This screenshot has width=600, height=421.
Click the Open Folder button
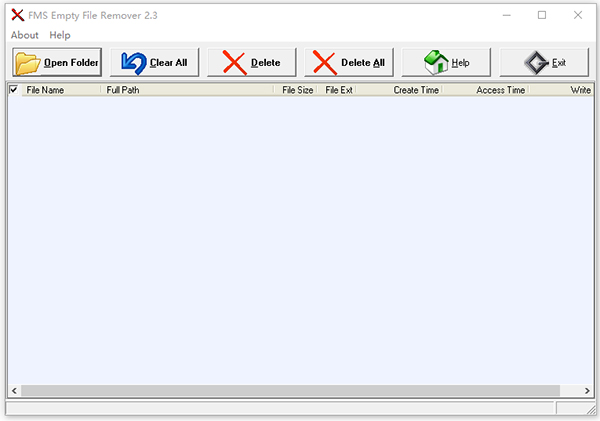click(57, 62)
